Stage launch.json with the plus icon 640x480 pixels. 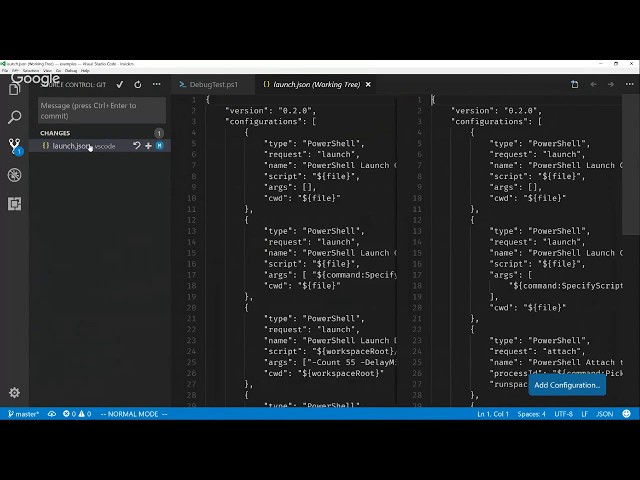(148, 146)
